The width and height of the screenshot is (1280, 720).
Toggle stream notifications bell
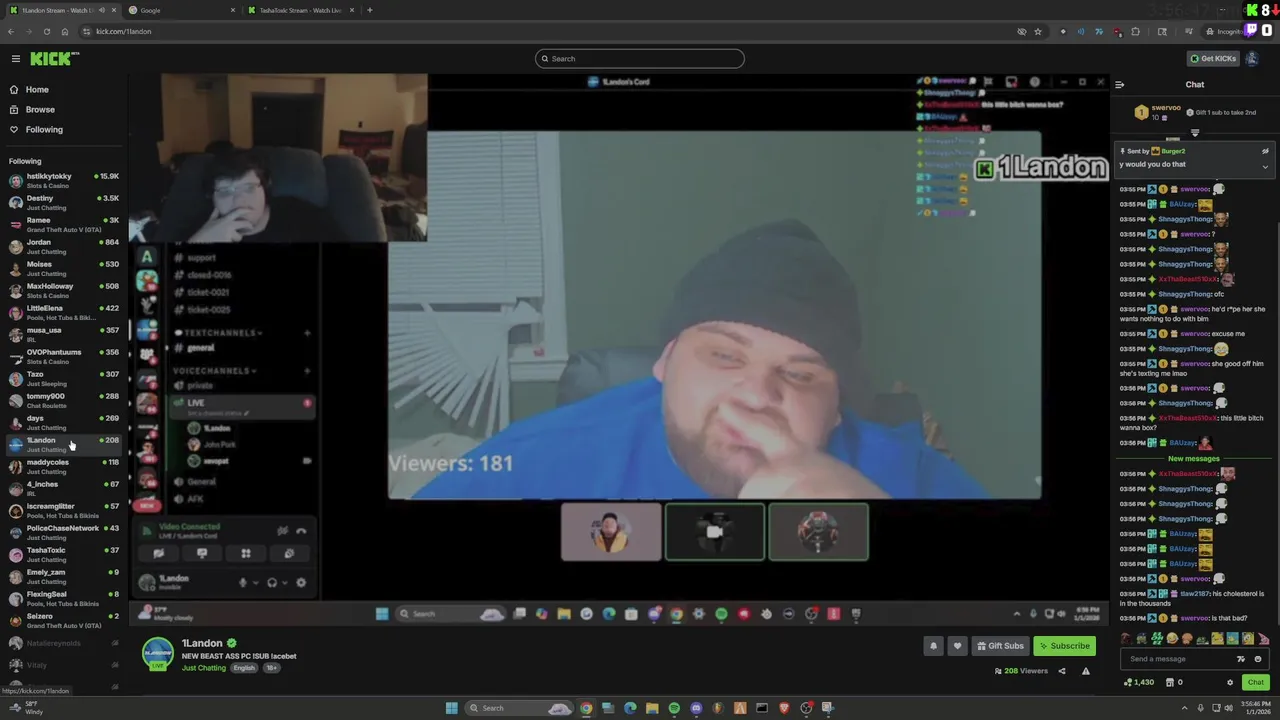tap(933, 646)
